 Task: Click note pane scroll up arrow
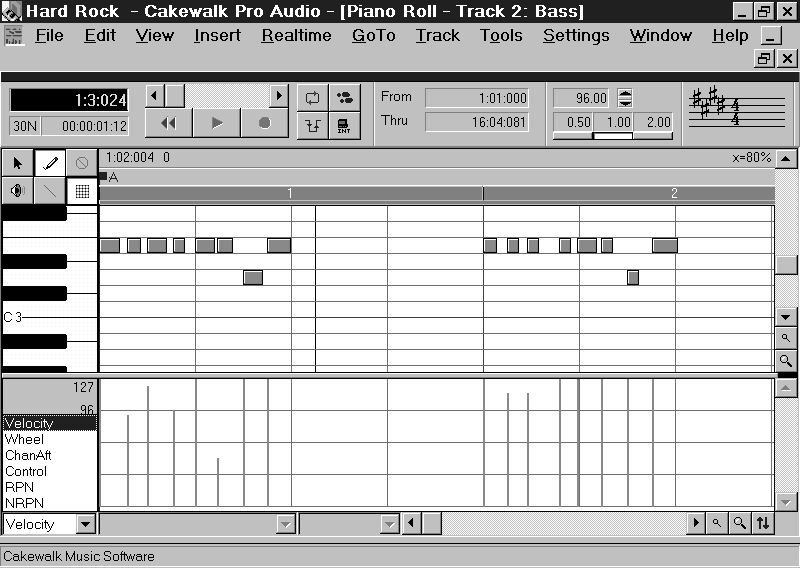786,159
